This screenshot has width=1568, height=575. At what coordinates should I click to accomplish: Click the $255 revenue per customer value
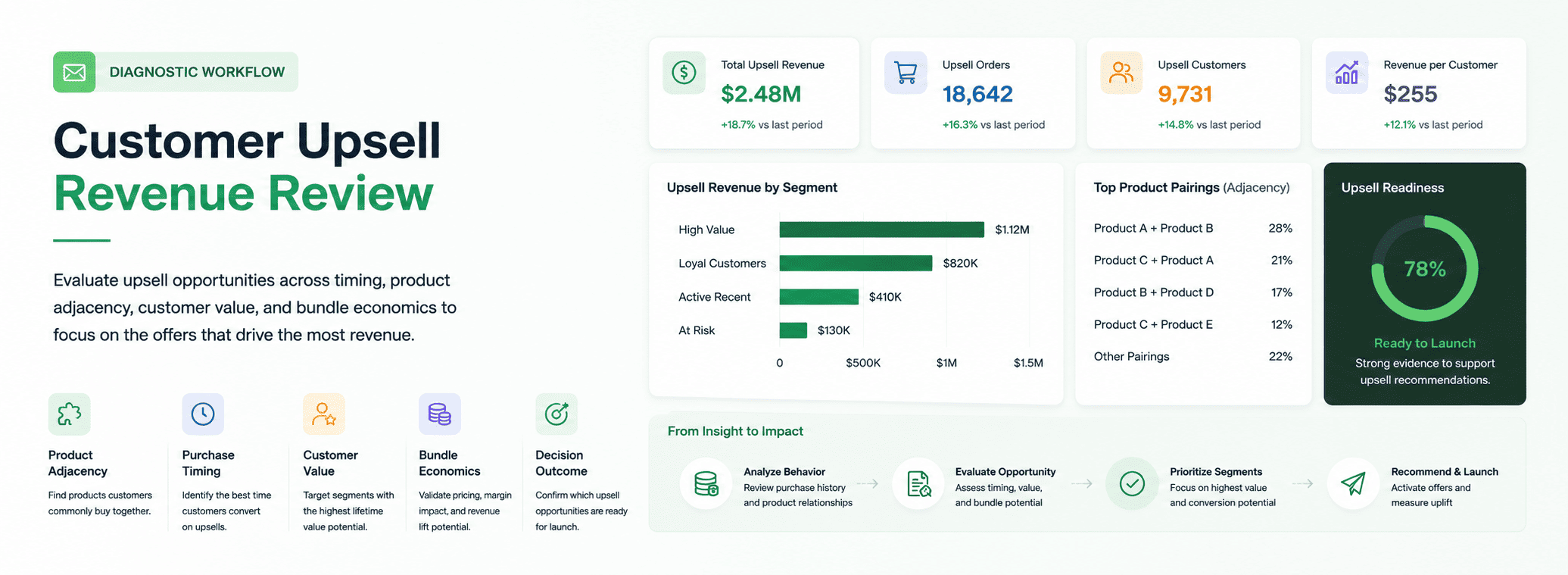[x=1410, y=94]
